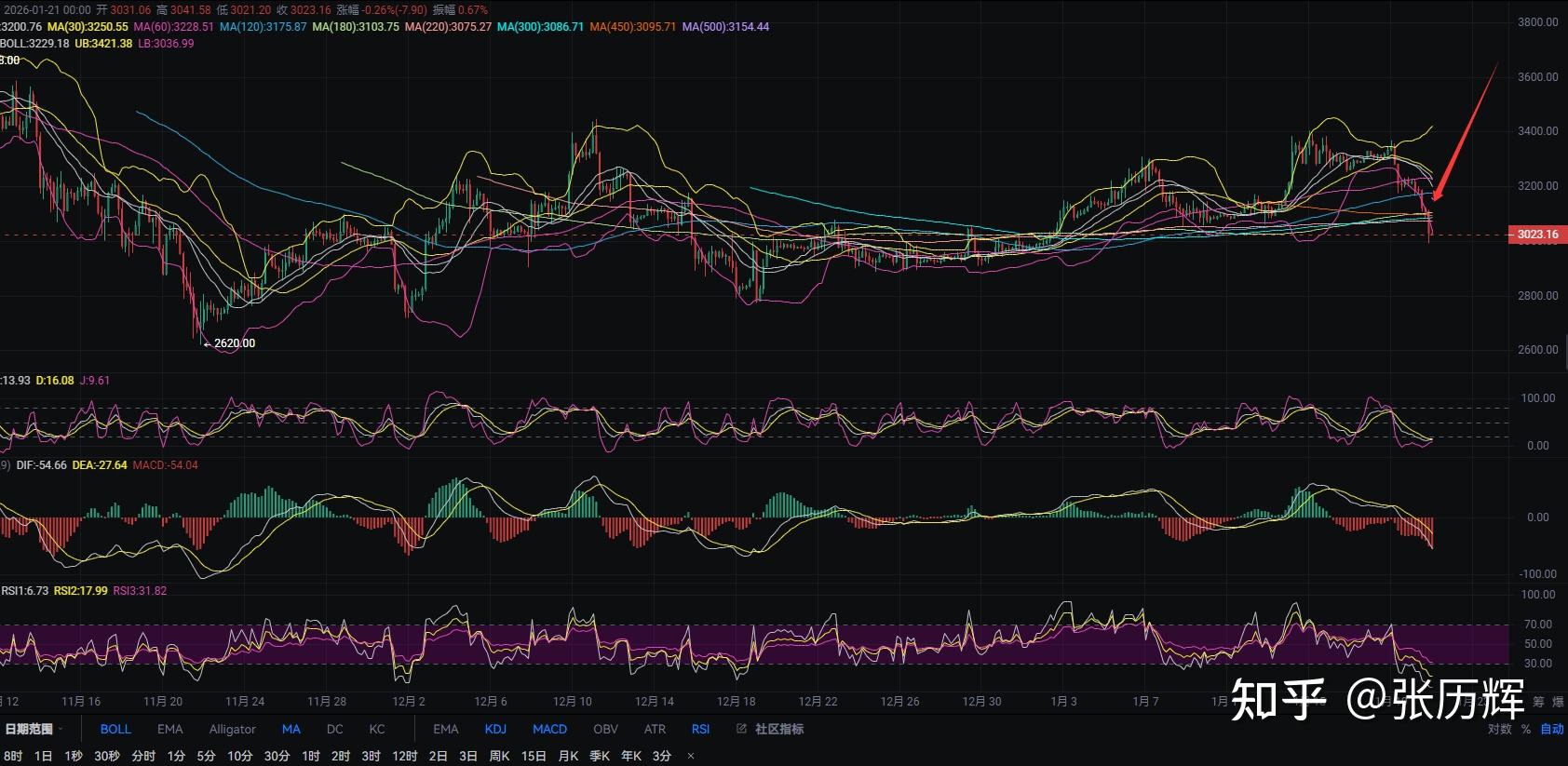This screenshot has width=1568, height=766.
Task: Click the 筹 chip distribution icon
Action: pyautogui.click(x=1537, y=702)
